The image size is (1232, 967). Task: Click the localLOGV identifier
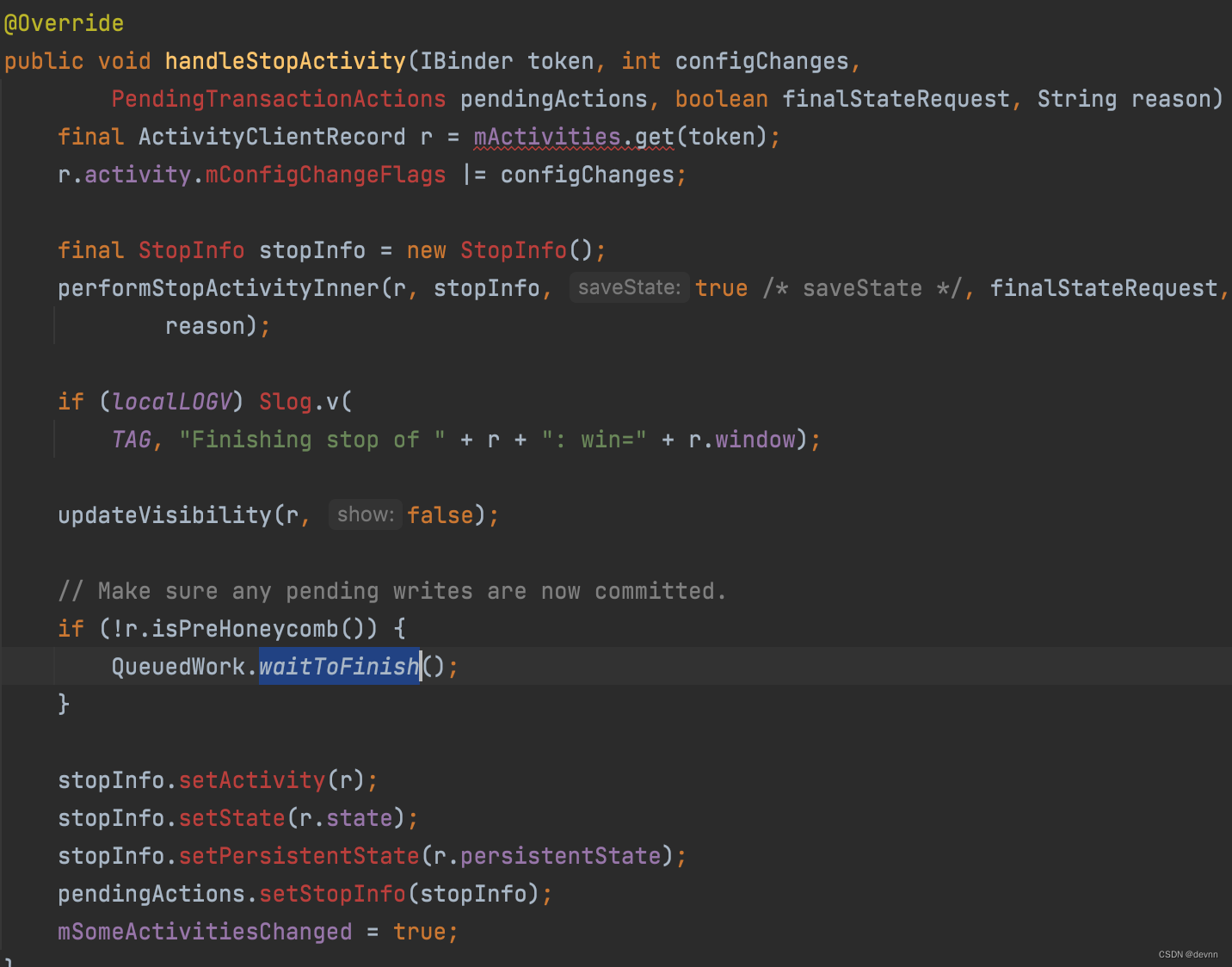pos(171,402)
